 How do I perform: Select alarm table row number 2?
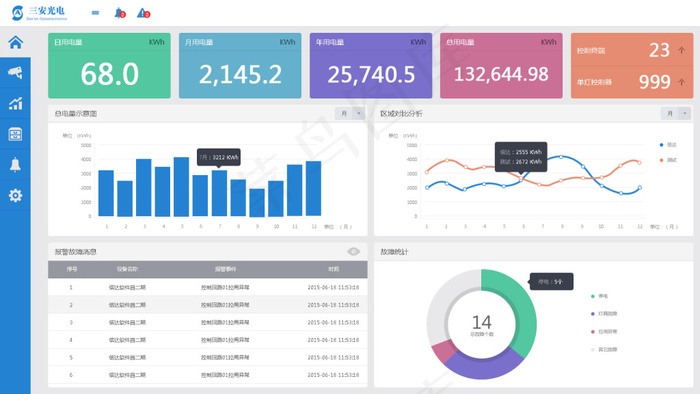click(208, 305)
